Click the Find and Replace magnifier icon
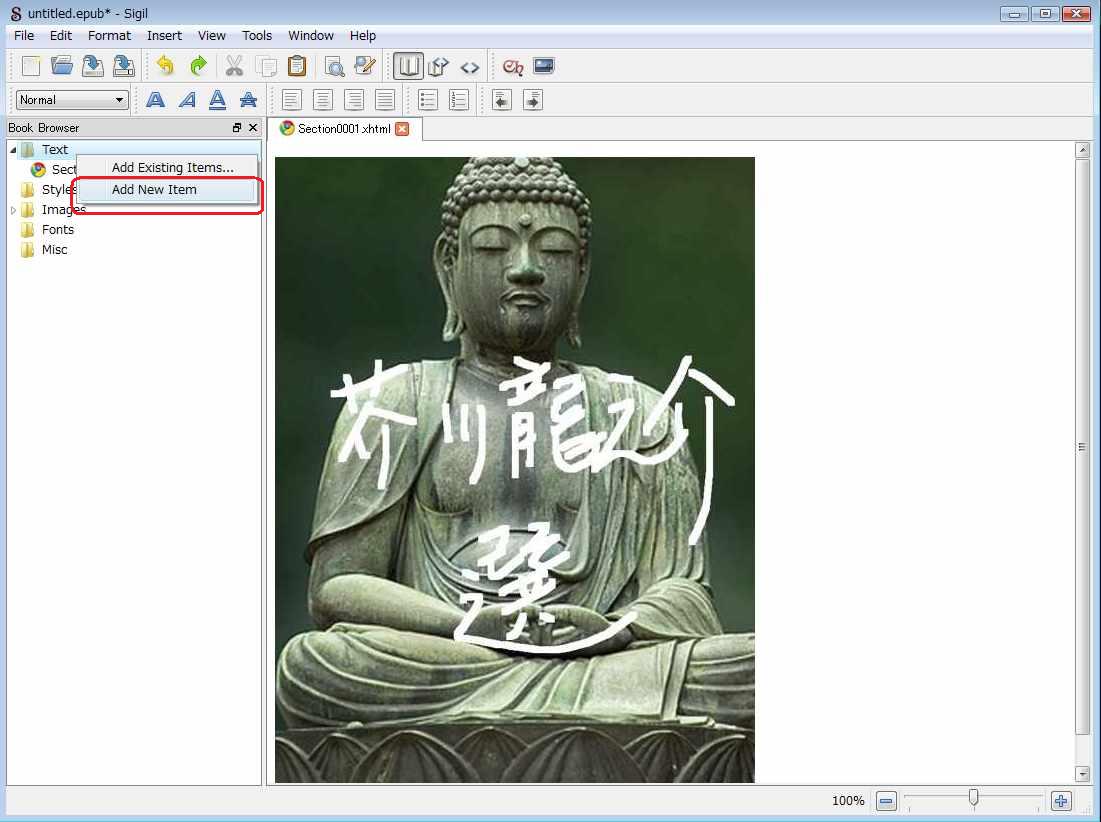 pyautogui.click(x=334, y=66)
